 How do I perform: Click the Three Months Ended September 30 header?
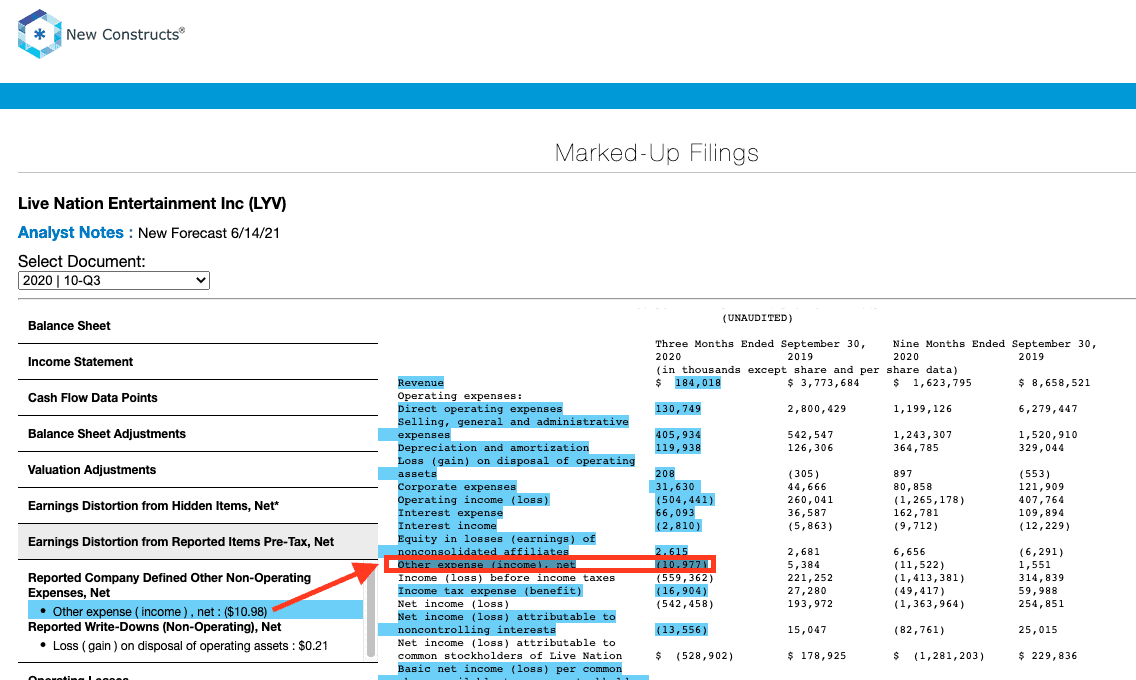pyautogui.click(x=761, y=344)
